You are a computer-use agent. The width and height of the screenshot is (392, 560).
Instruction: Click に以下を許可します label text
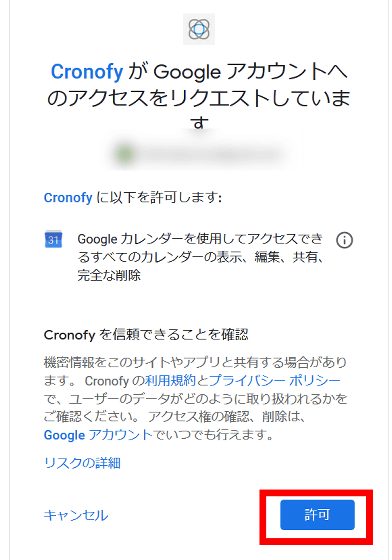point(159,197)
